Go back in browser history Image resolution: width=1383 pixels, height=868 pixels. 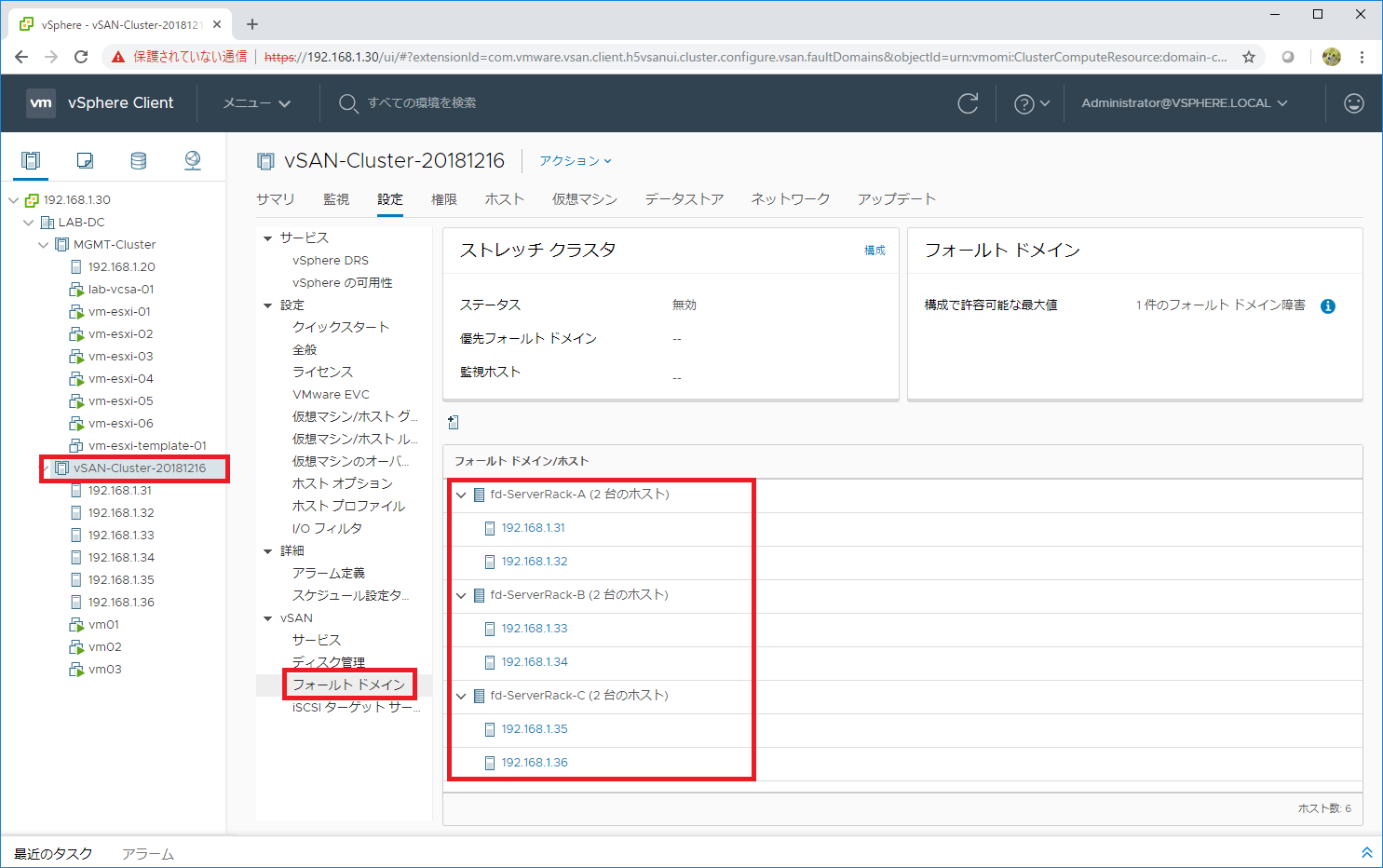click(21, 57)
